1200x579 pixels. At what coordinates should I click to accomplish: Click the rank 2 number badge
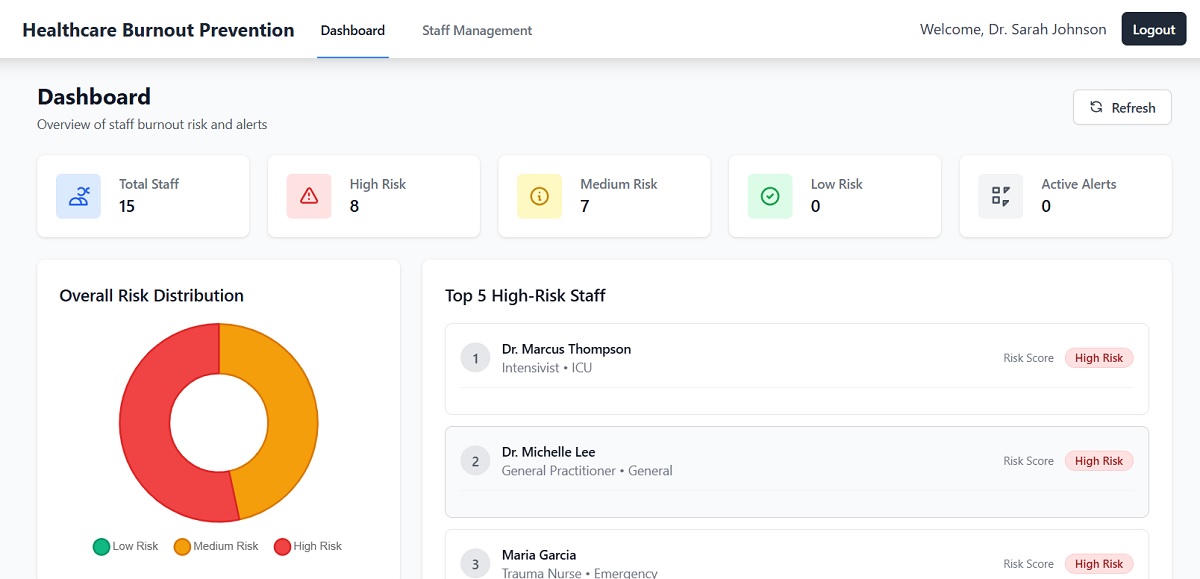(x=475, y=461)
